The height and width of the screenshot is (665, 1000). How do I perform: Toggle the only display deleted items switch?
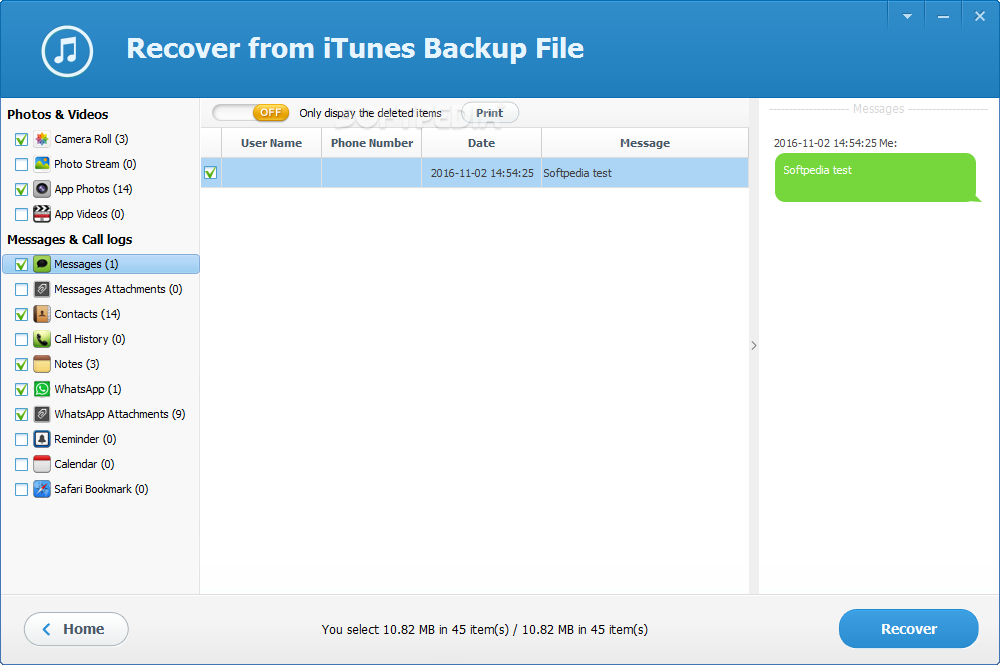click(251, 113)
